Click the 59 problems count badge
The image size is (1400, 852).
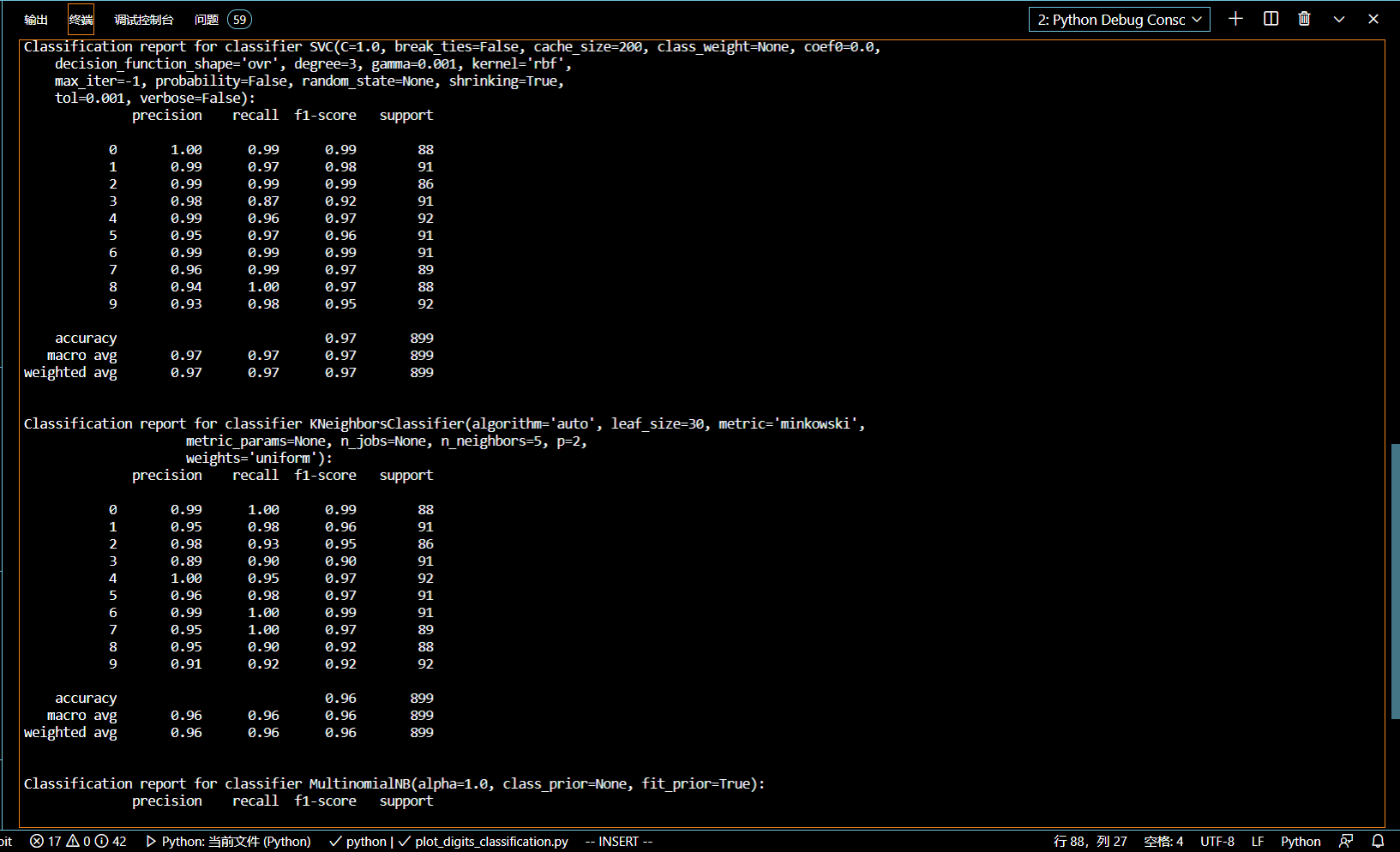[x=239, y=20]
